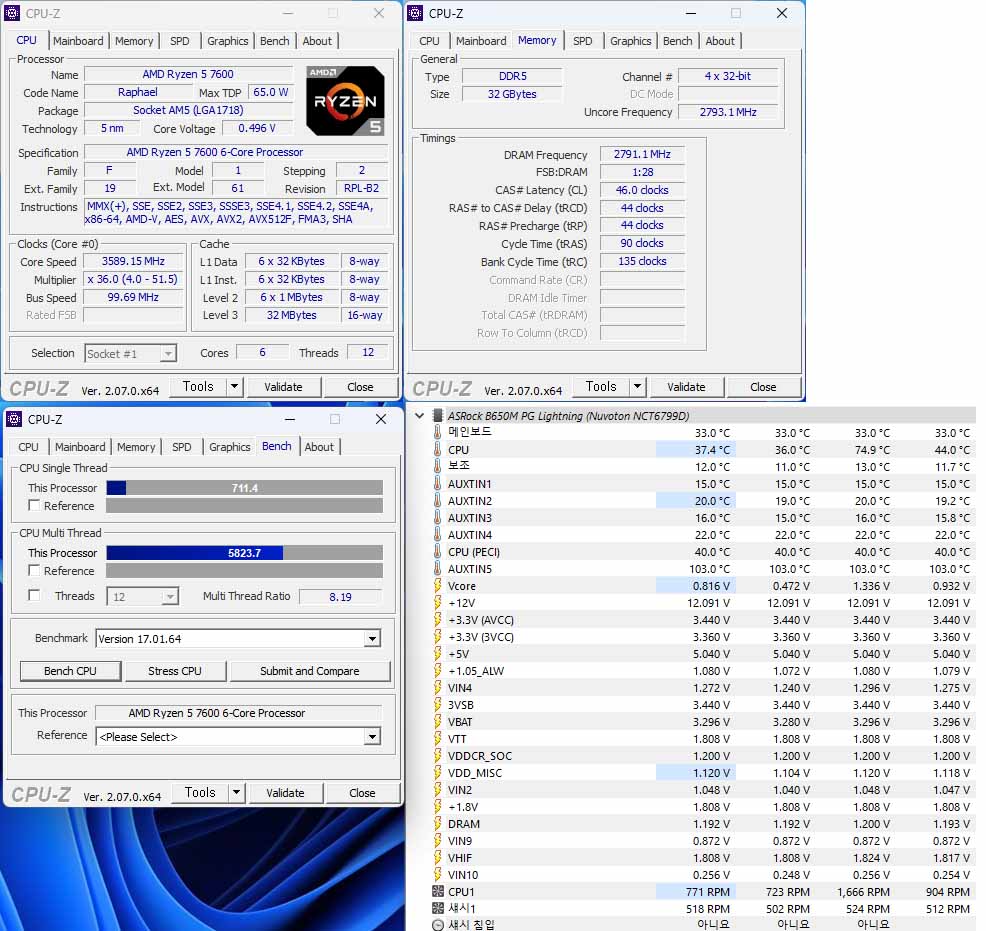Select the CPU1 771 RPM value

pos(695,891)
